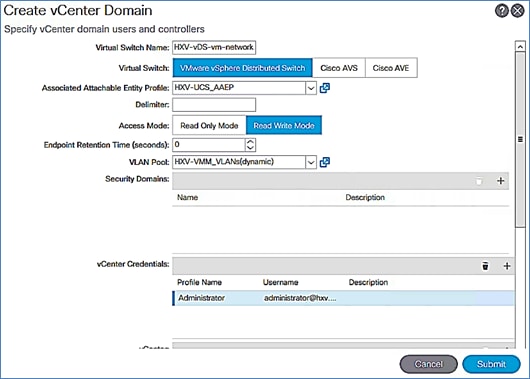The image size is (530, 379).
Task: Submit the vCenter domain form
Action: tap(491, 364)
